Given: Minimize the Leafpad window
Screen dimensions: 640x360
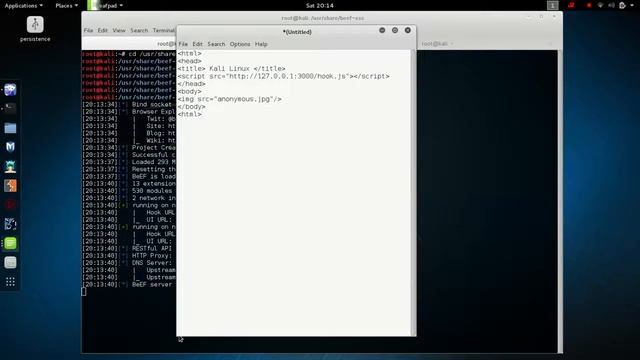Looking at the screenshot, I should click(x=382, y=30).
